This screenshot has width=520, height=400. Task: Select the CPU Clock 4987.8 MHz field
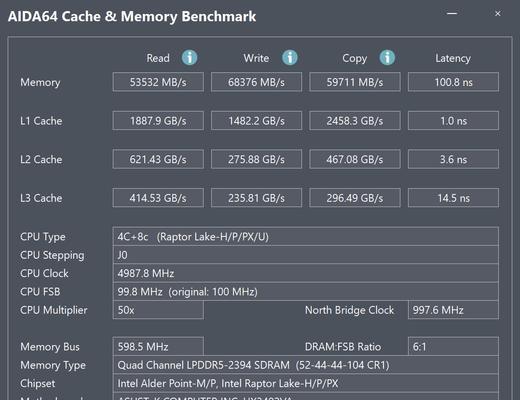point(306,273)
